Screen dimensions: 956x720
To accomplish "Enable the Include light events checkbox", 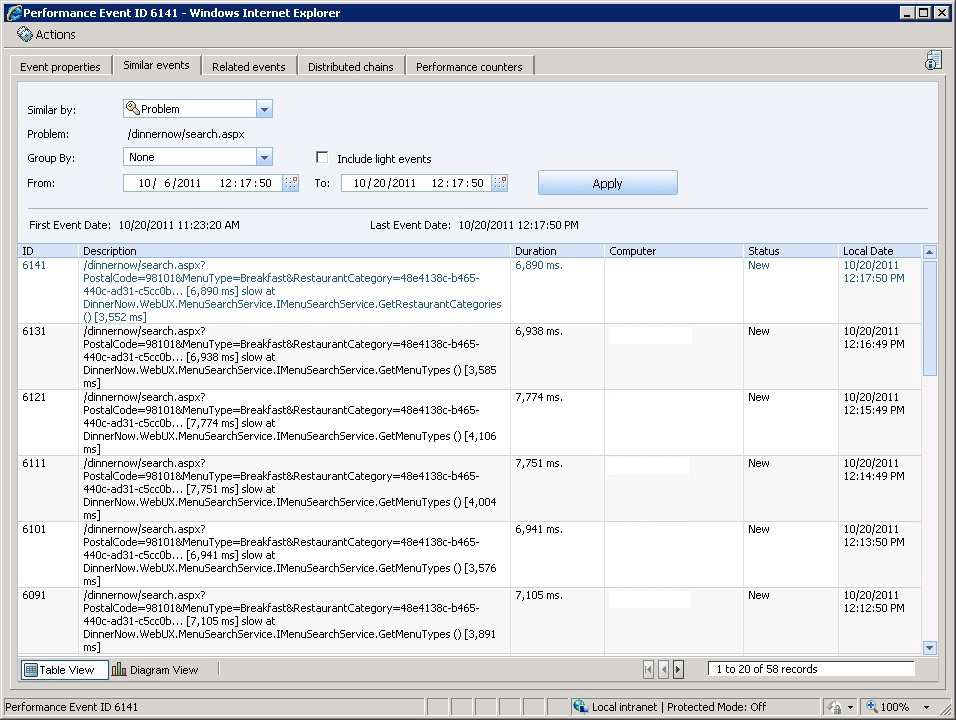I will [x=322, y=157].
